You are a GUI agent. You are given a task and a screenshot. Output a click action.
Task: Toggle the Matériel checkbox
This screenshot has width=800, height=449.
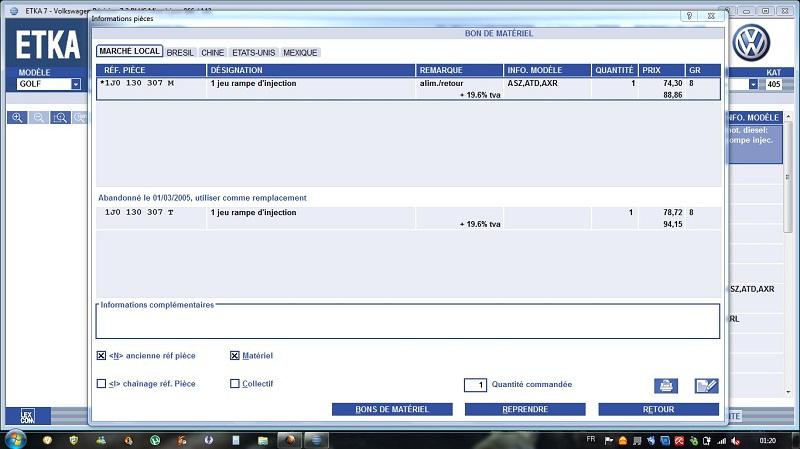235,356
